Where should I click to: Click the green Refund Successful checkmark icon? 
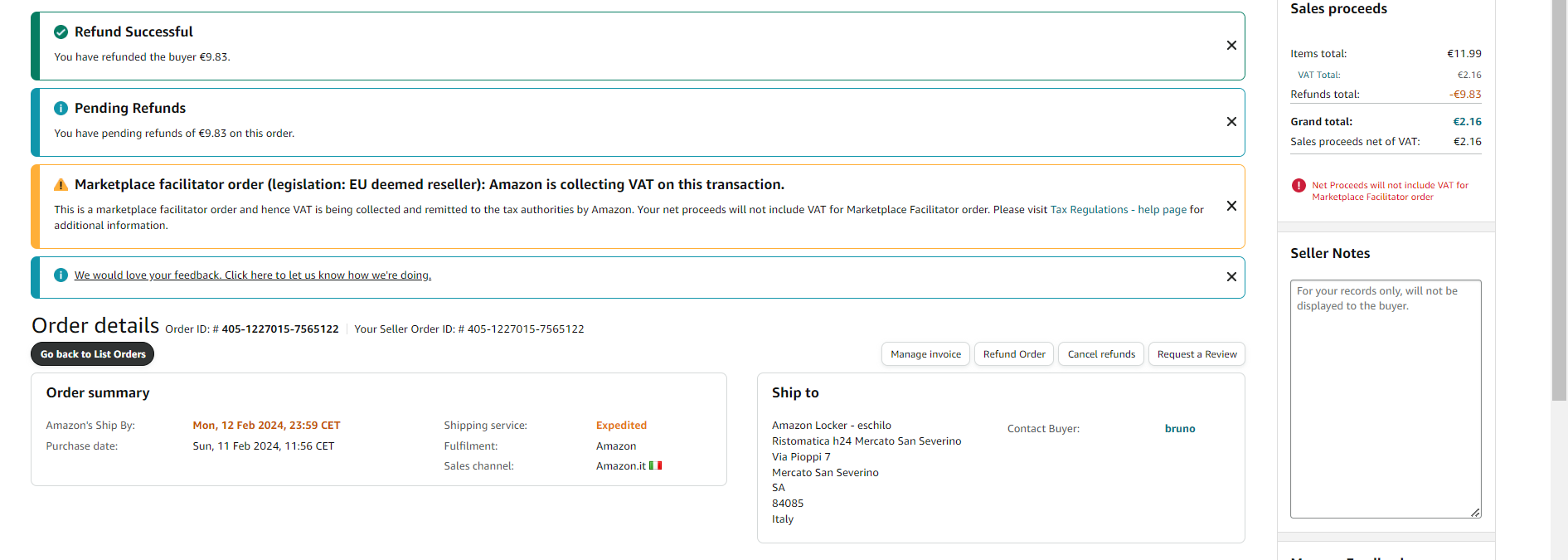click(x=61, y=32)
